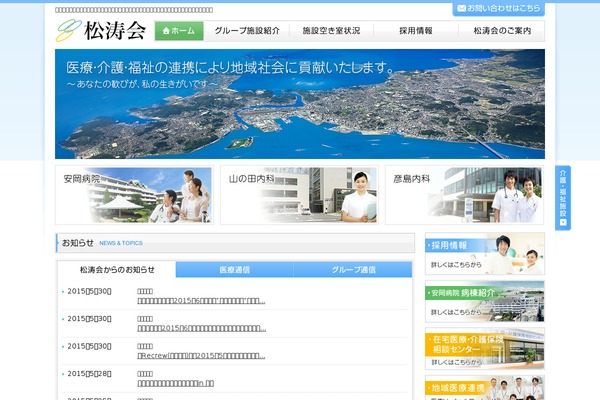This screenshot has height=400, width=600.
Task: Open the 彦島内科 facility card
Action: pos(464,195)
